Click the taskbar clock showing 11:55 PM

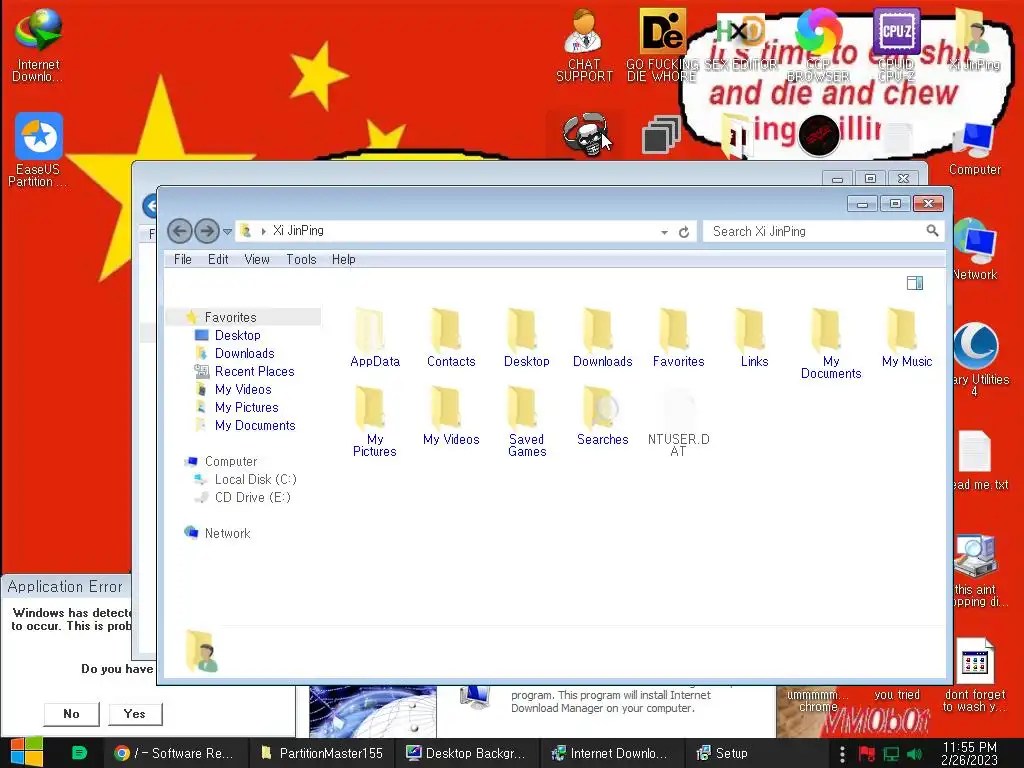pyautogui.click(x=969, y=753)
